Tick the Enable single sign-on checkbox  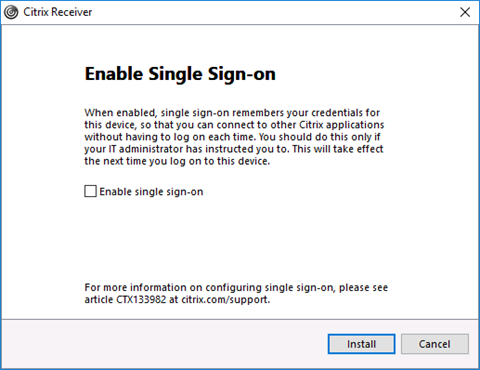pos(90,191)
